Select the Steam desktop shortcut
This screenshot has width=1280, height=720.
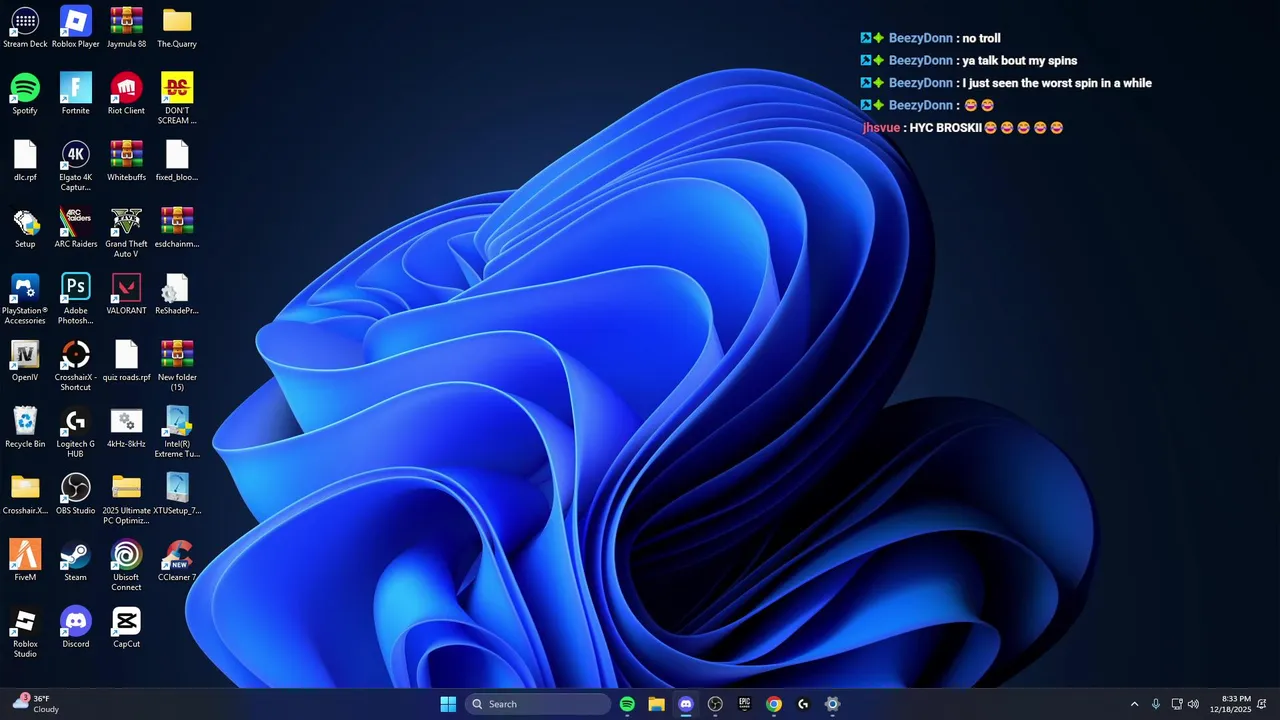tap(76, 561)
